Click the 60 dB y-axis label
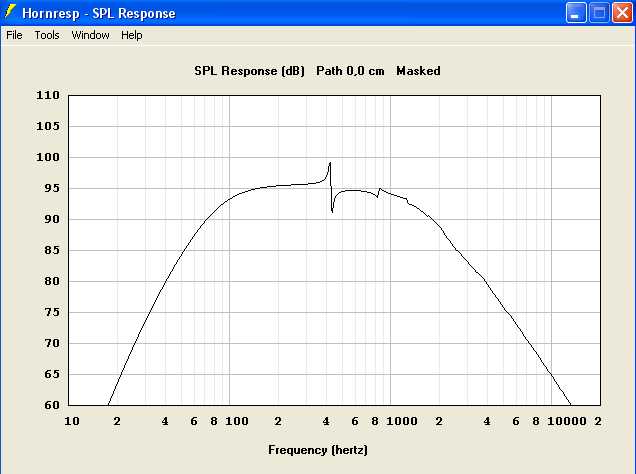 (52, 405)
